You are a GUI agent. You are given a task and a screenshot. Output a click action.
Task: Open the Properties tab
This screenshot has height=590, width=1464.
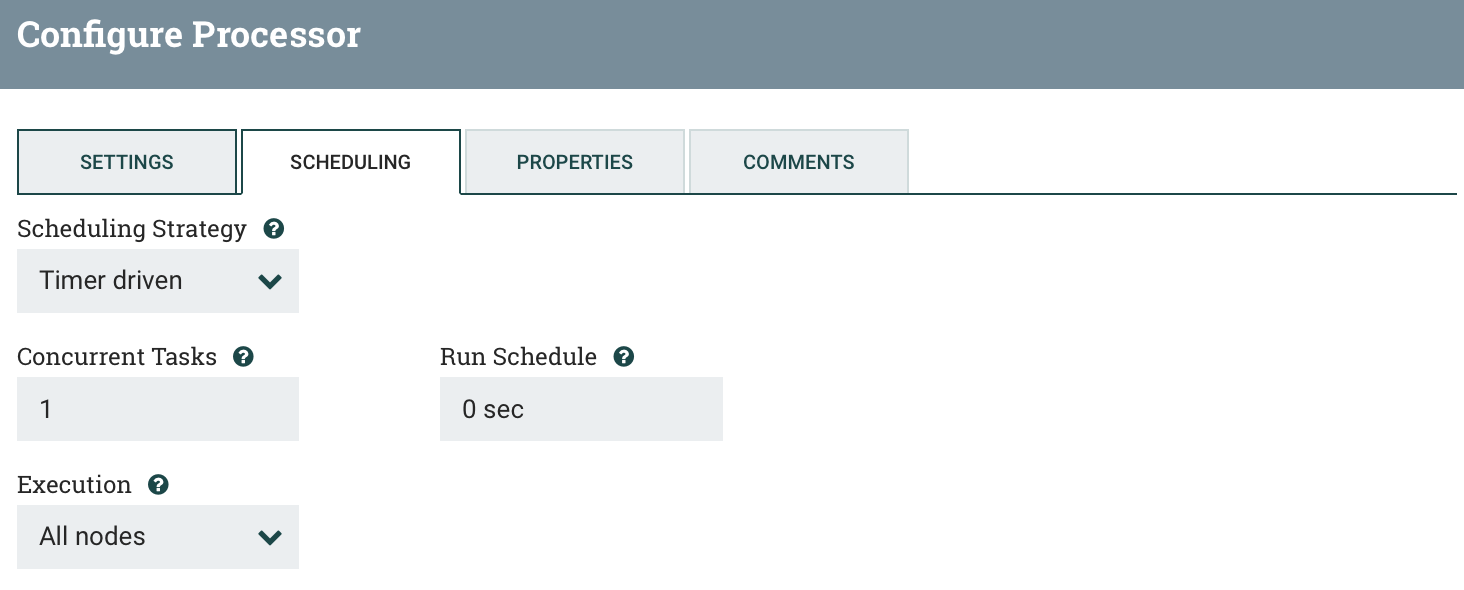(x=575, y=162)
